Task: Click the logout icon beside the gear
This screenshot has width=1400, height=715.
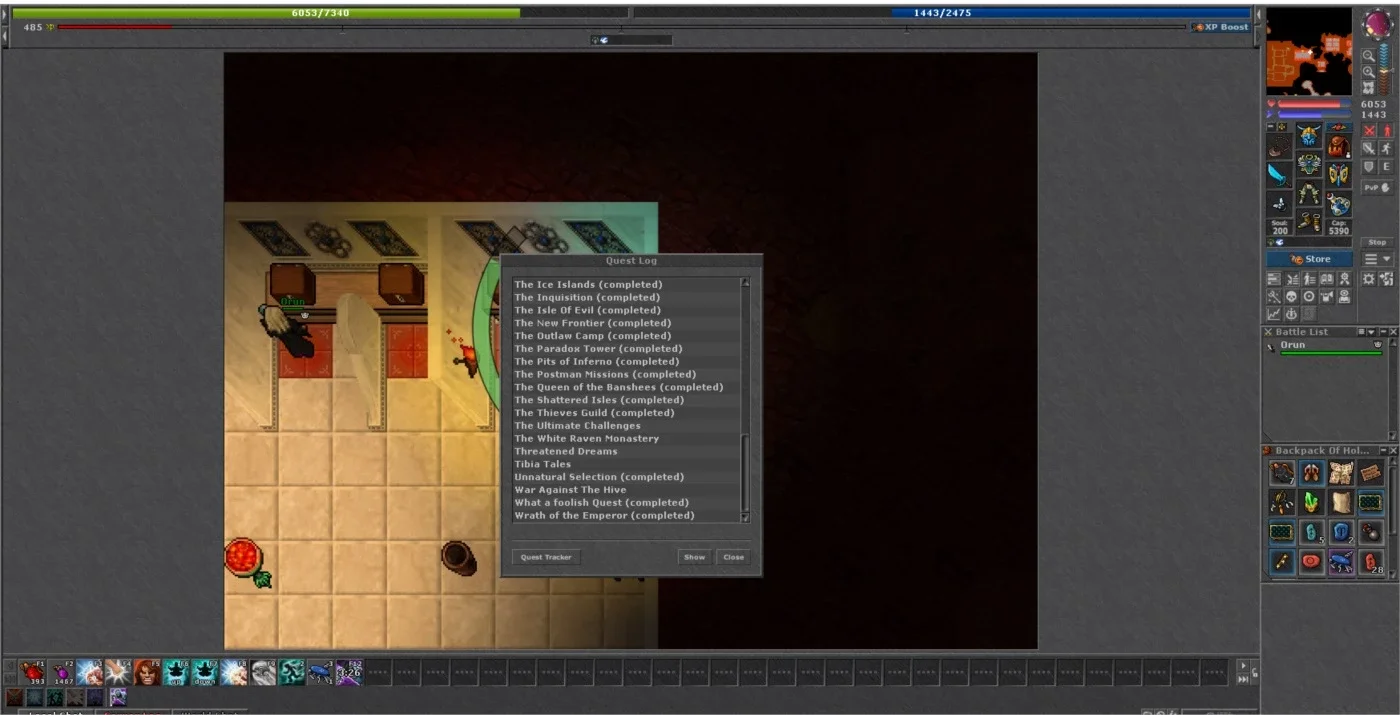Action: pos(1386,279)
